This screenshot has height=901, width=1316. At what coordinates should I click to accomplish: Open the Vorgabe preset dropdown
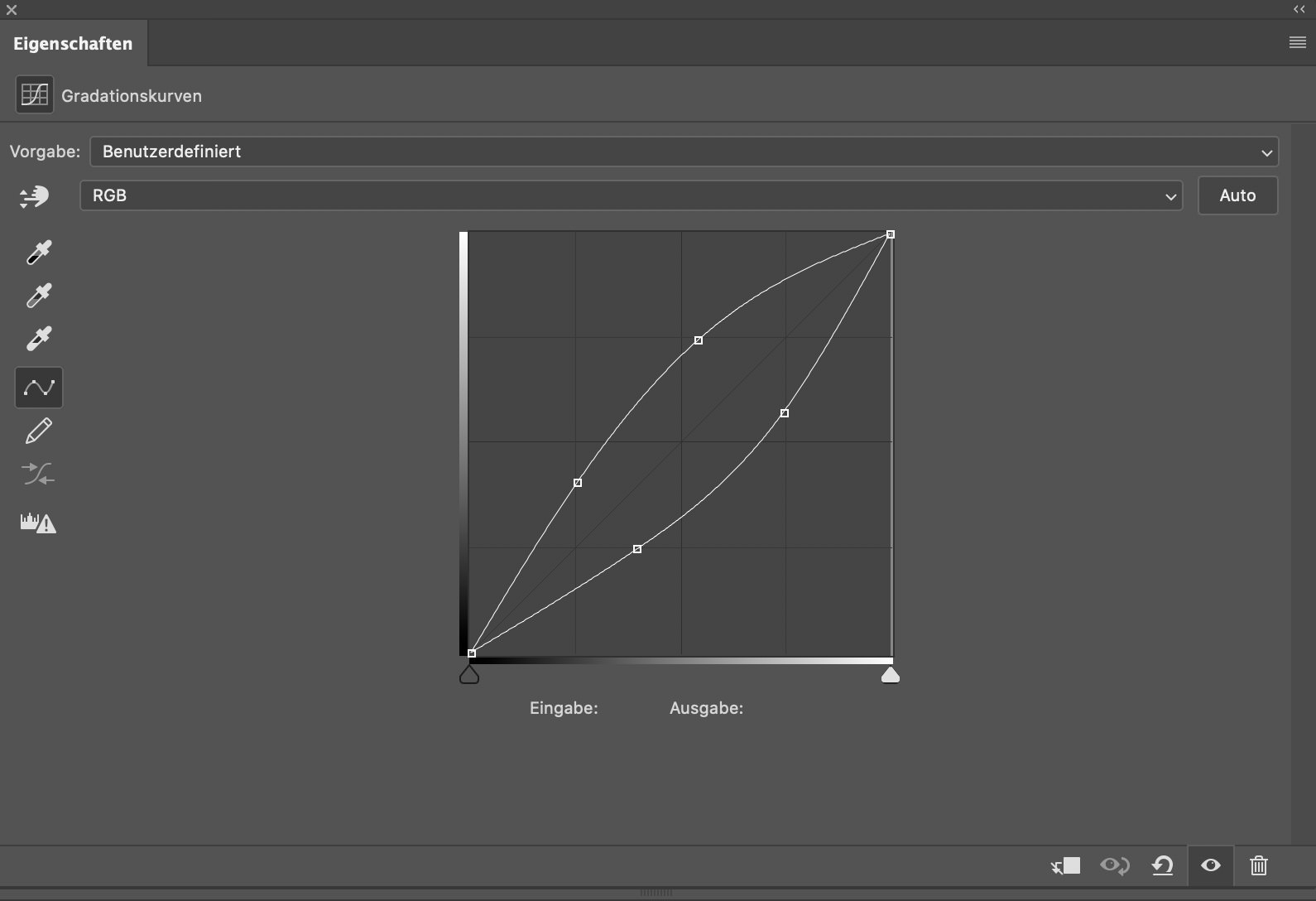(684, 152)
